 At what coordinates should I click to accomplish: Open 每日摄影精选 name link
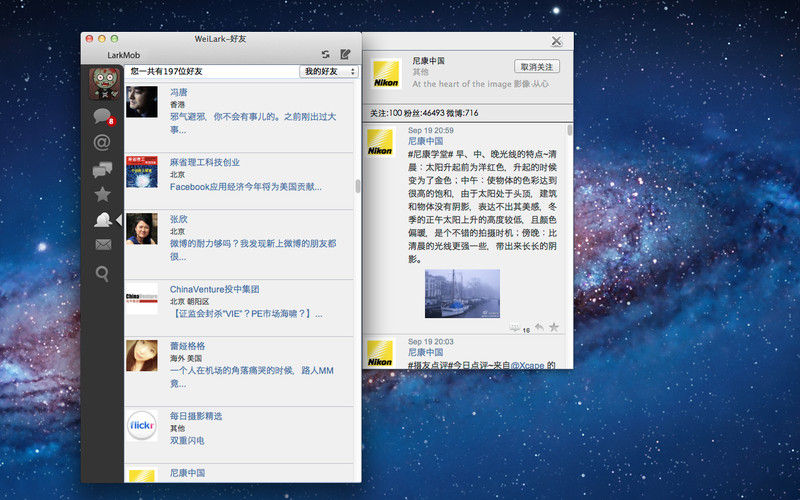196,416
